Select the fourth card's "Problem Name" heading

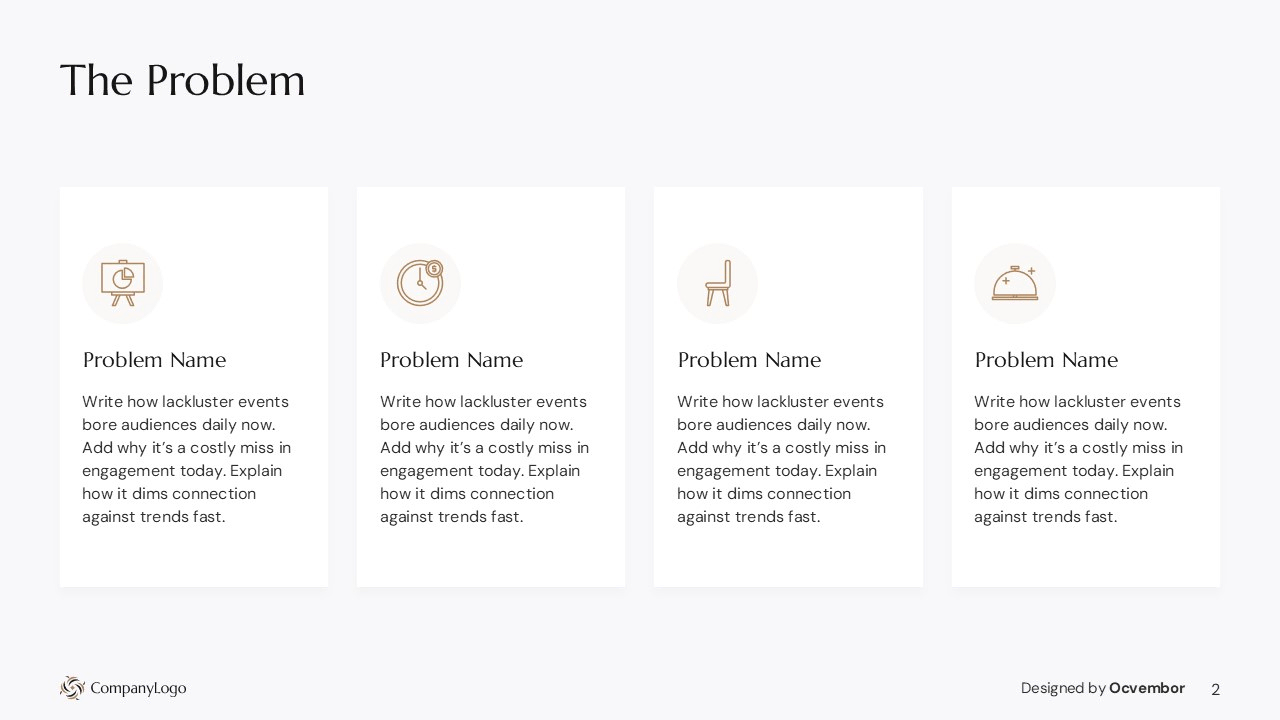click(x=1046, y=360)
